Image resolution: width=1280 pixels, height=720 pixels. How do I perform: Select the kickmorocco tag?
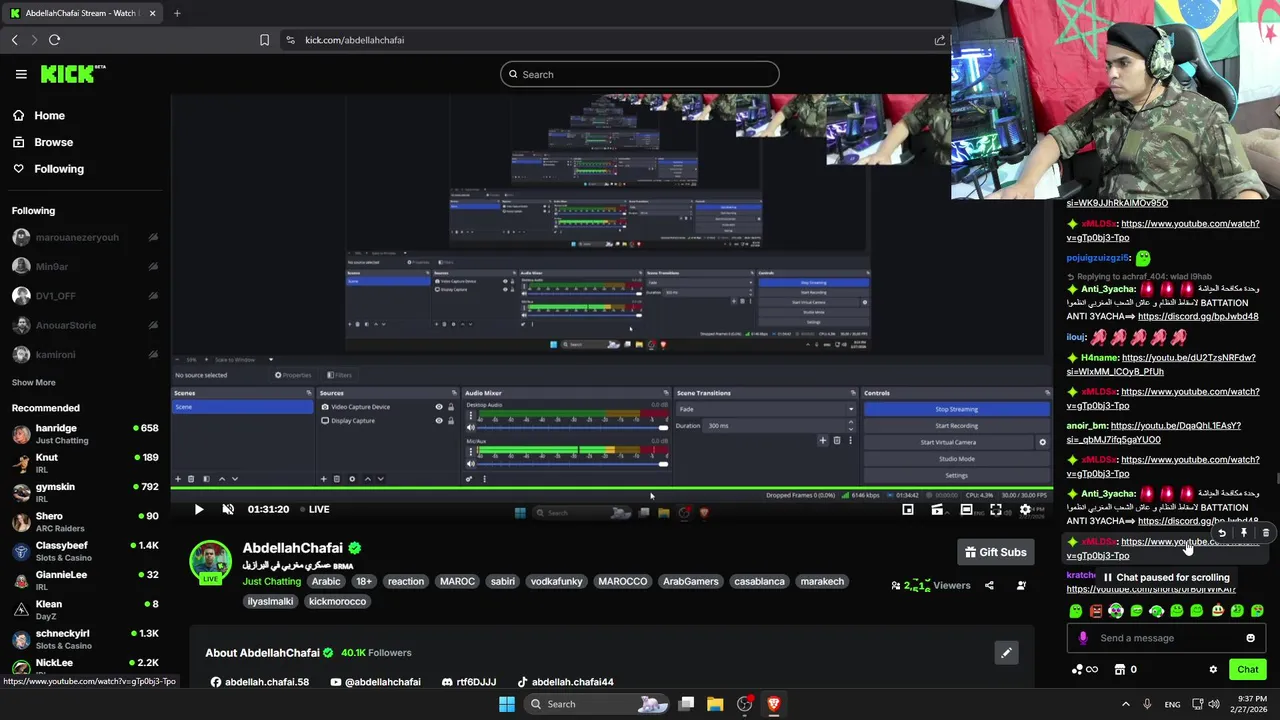337,601
